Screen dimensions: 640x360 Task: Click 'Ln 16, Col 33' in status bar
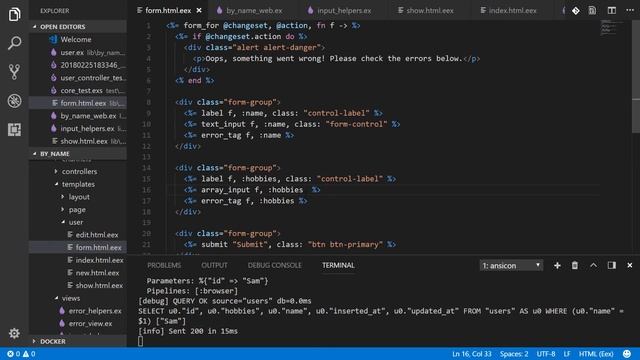(471, 354)
